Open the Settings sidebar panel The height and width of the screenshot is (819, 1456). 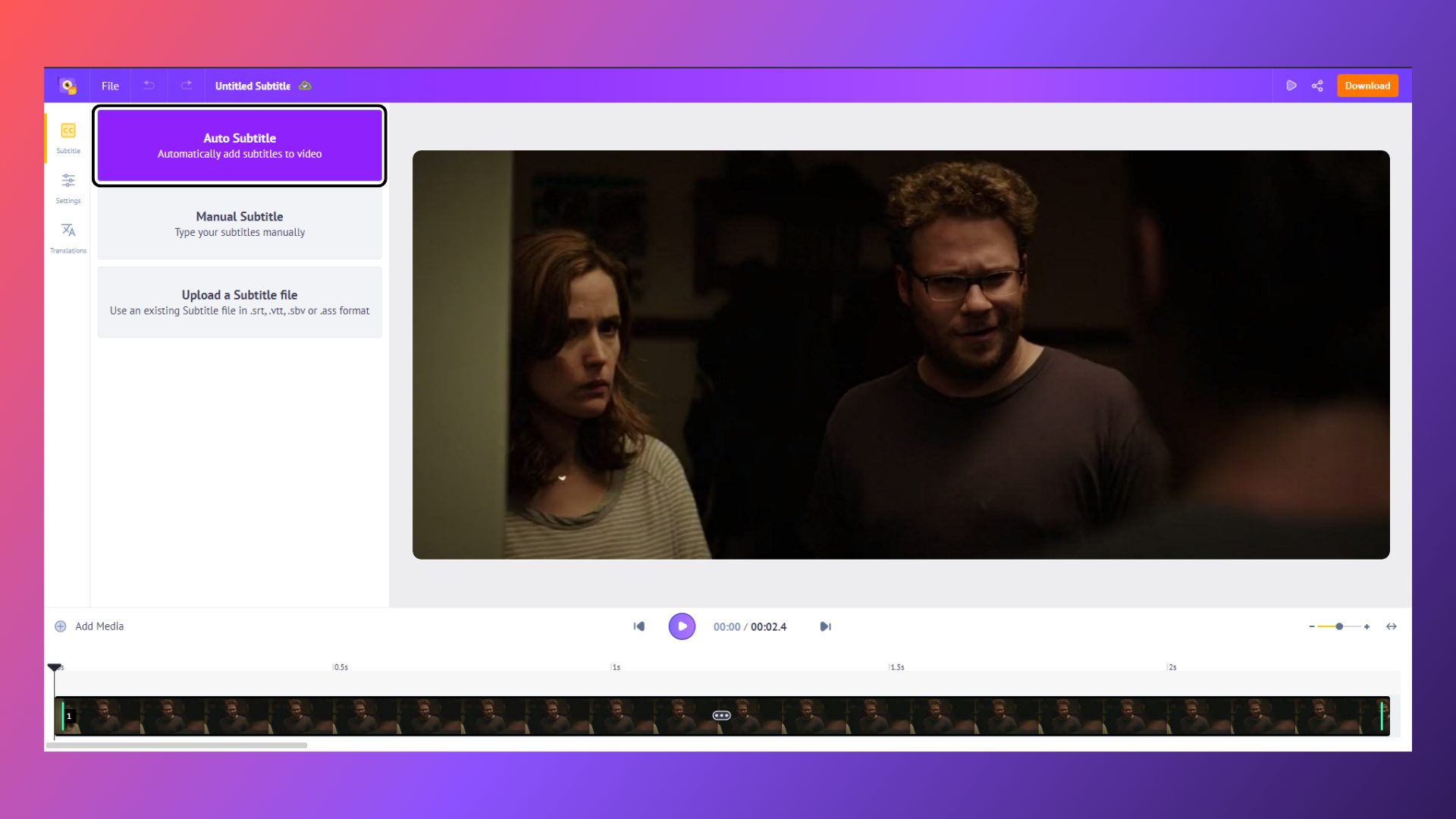pos(68,187)
